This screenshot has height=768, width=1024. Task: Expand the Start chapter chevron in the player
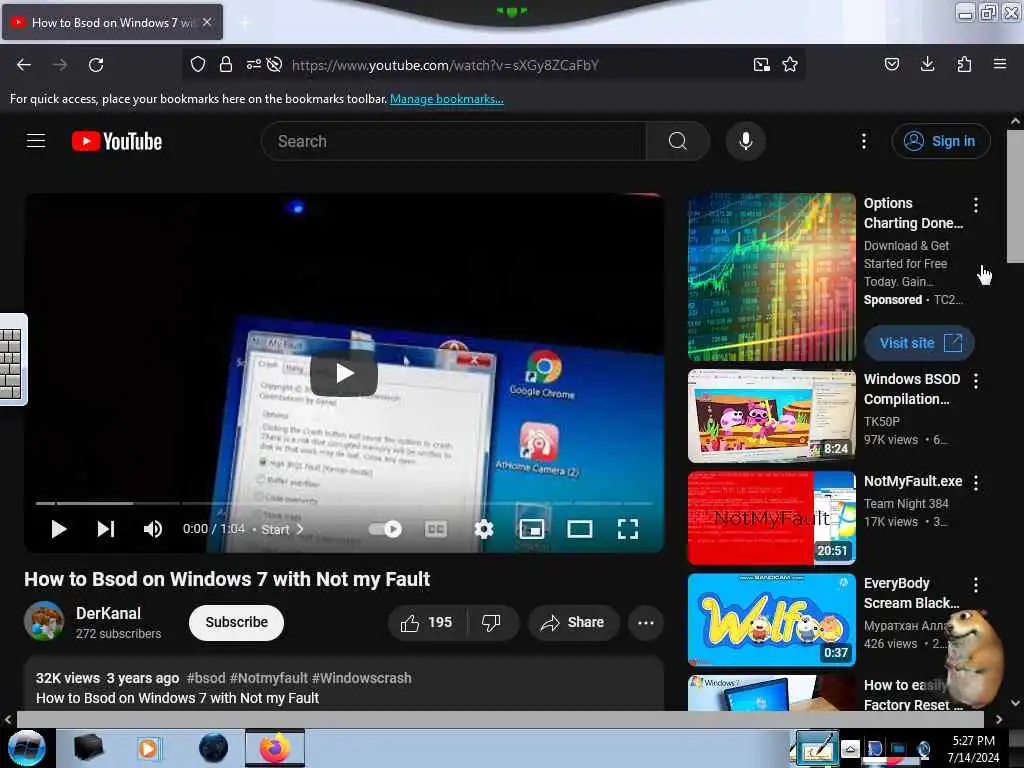coord(300,529)
